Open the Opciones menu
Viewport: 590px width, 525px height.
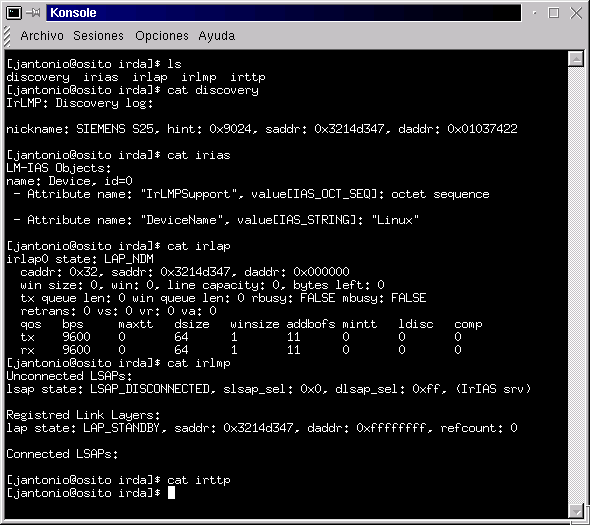click(162, 36)
